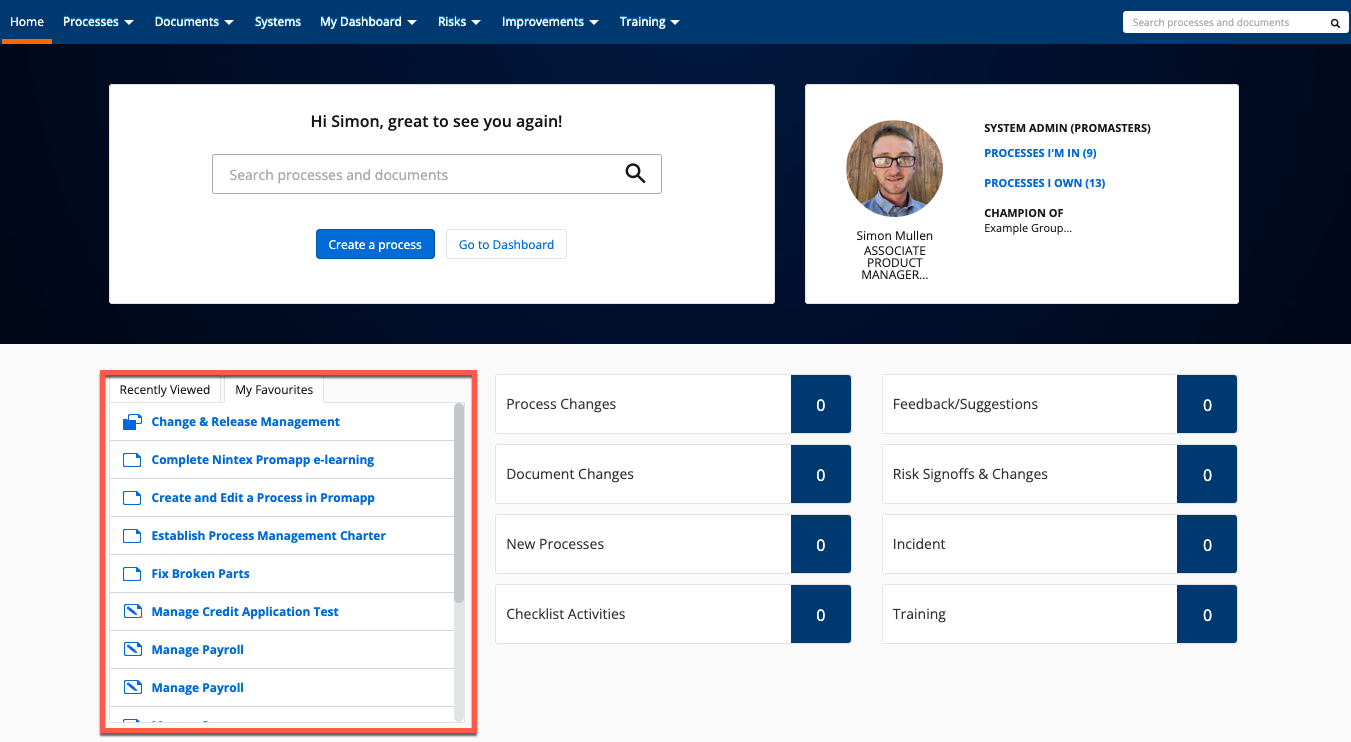The image size is (1351, 742).
Task: Open the Document Changes tile
Action: click(x=673, y=474)
